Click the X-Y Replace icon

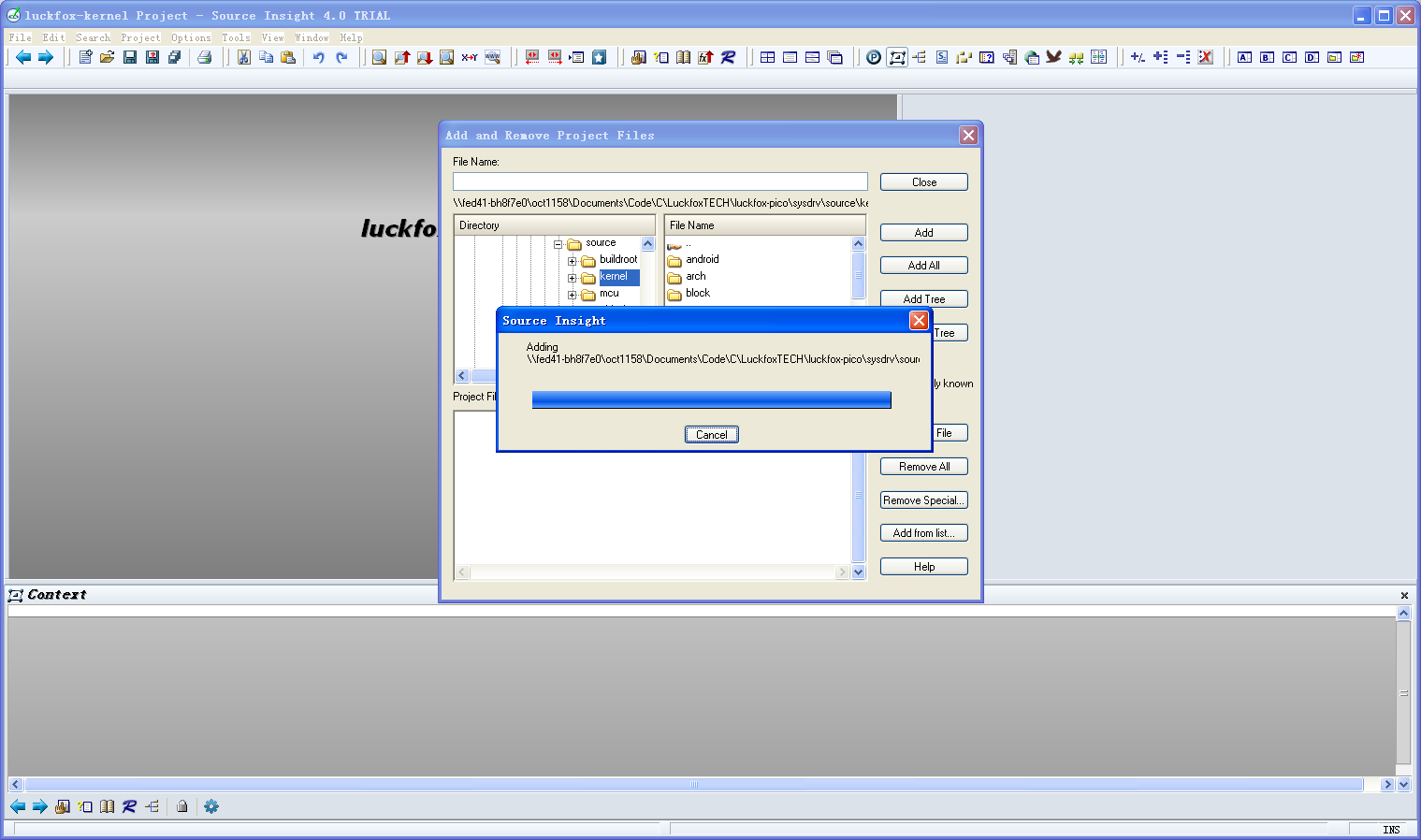pyautogui.click(x=470, y=57)
